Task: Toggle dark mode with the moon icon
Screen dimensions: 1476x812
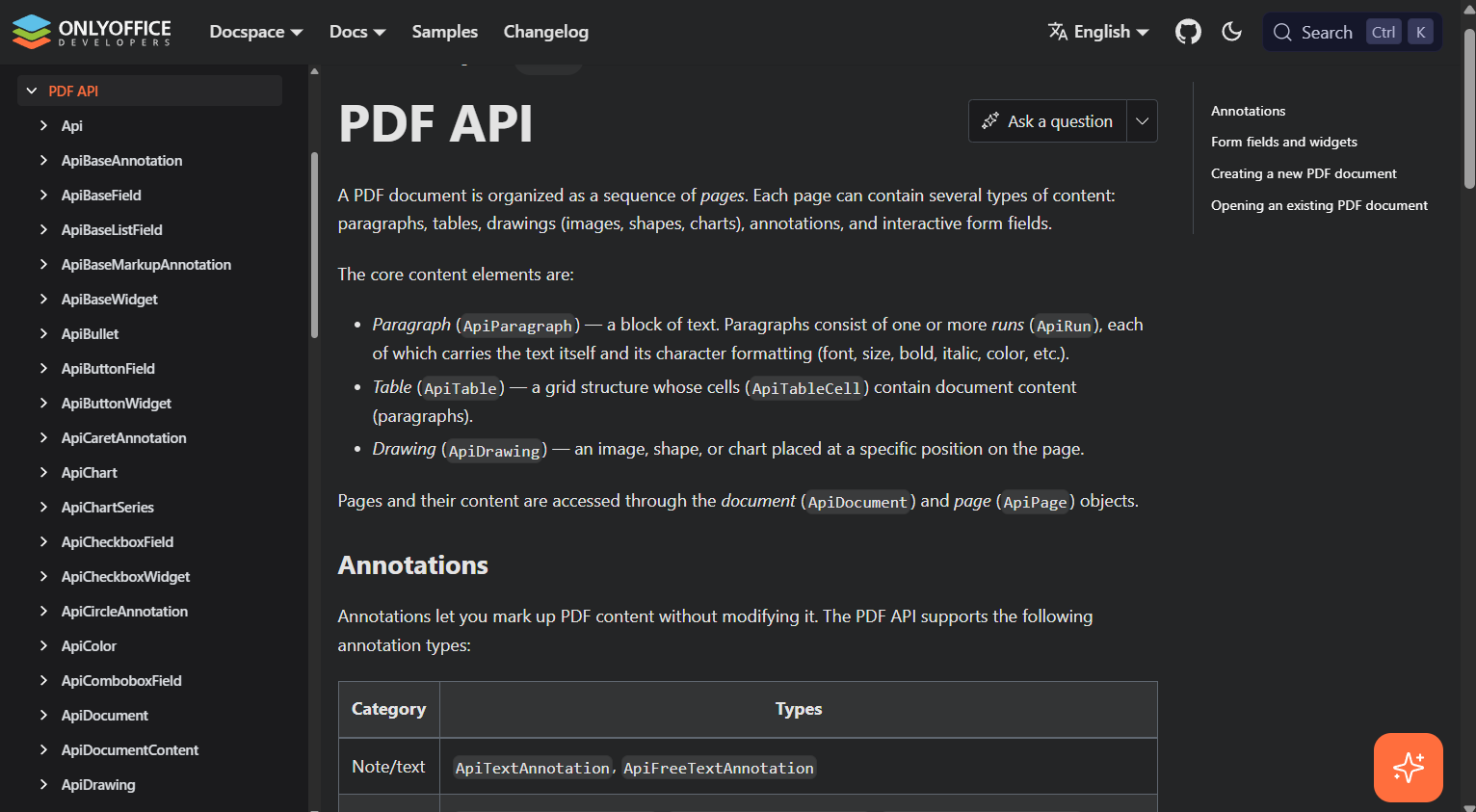Action: (1231, 31)
